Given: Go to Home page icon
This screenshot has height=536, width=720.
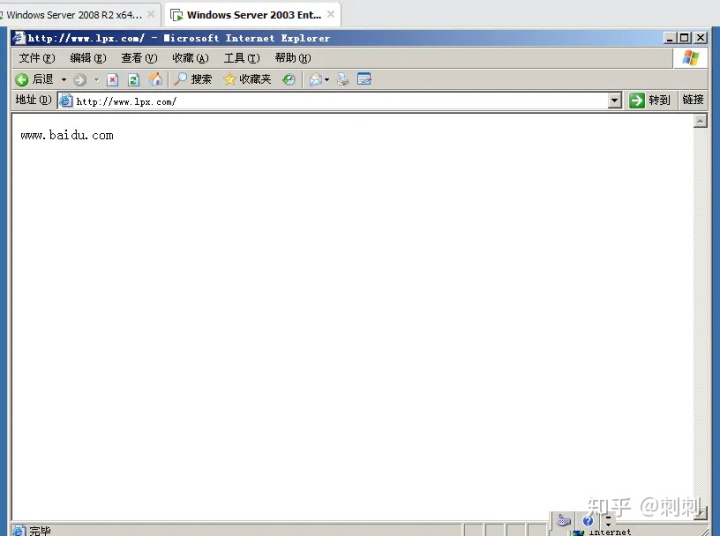Looking at the screenshot, I should point(156,79).
